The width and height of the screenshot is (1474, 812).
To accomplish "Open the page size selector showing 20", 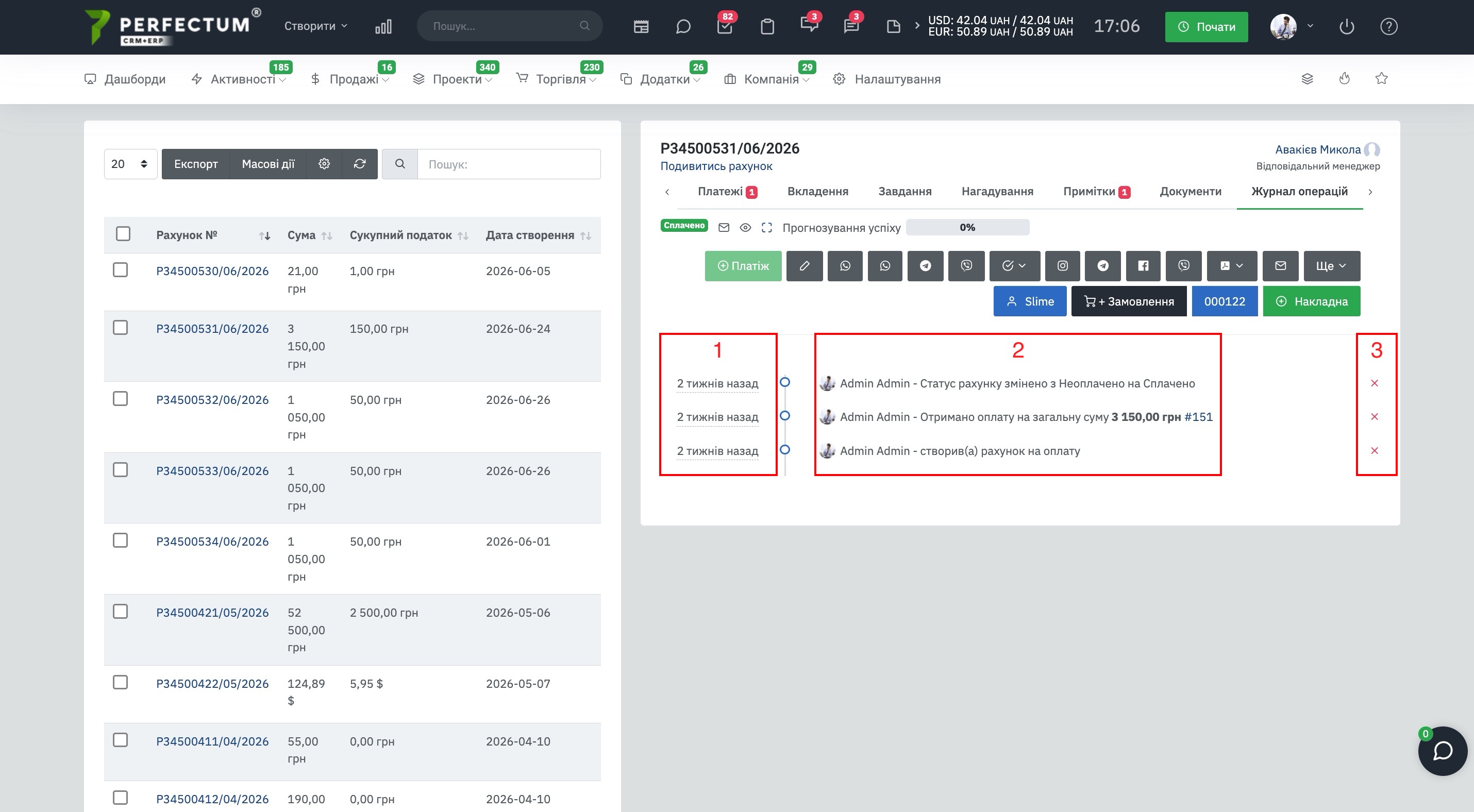I will pyautogui.click(x=130, y=164).
